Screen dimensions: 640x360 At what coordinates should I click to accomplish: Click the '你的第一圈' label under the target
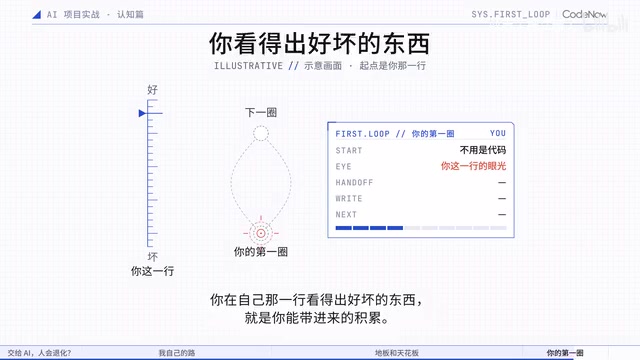click(x=261, y=252)
